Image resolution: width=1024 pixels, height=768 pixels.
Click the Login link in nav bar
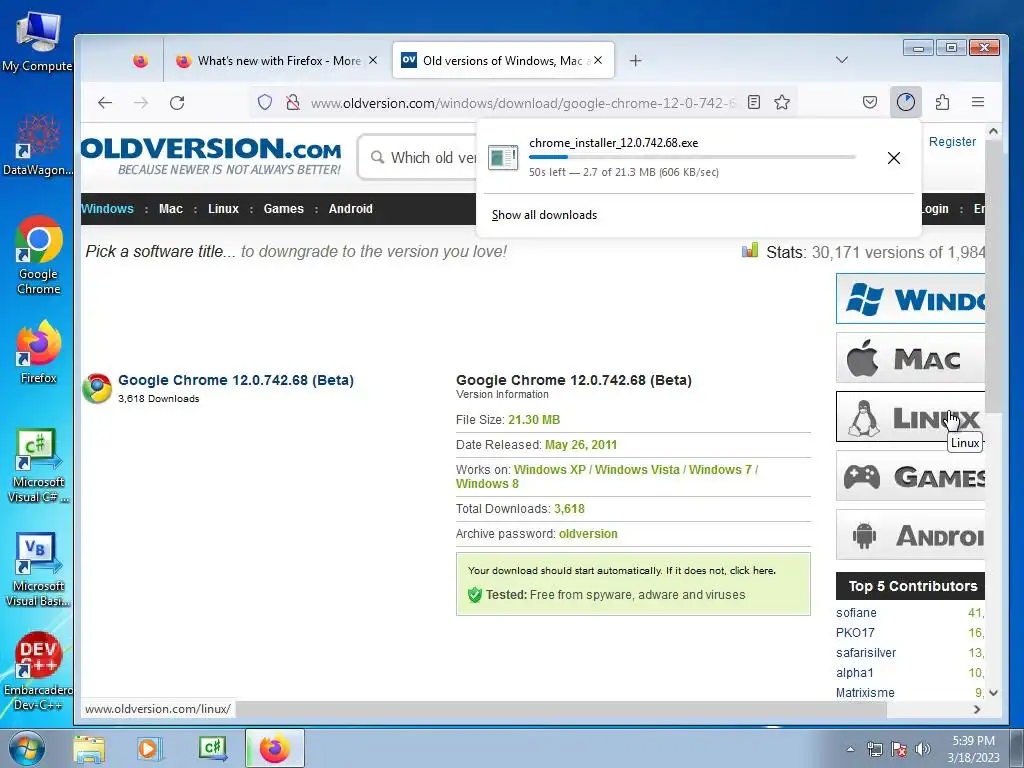(935, 209)
